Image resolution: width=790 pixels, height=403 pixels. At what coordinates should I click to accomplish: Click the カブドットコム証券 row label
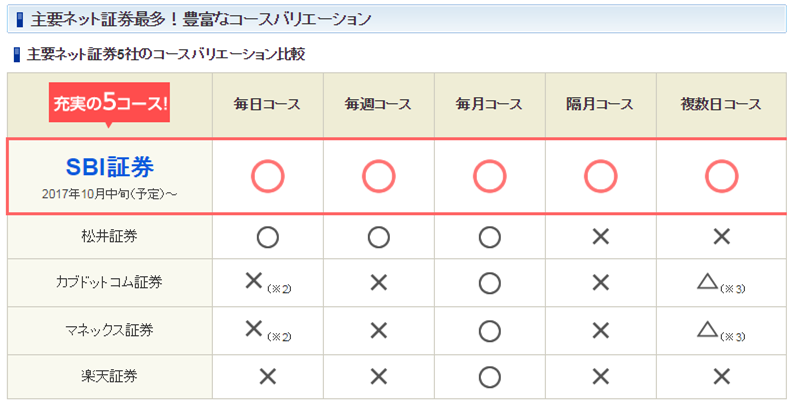109,282
